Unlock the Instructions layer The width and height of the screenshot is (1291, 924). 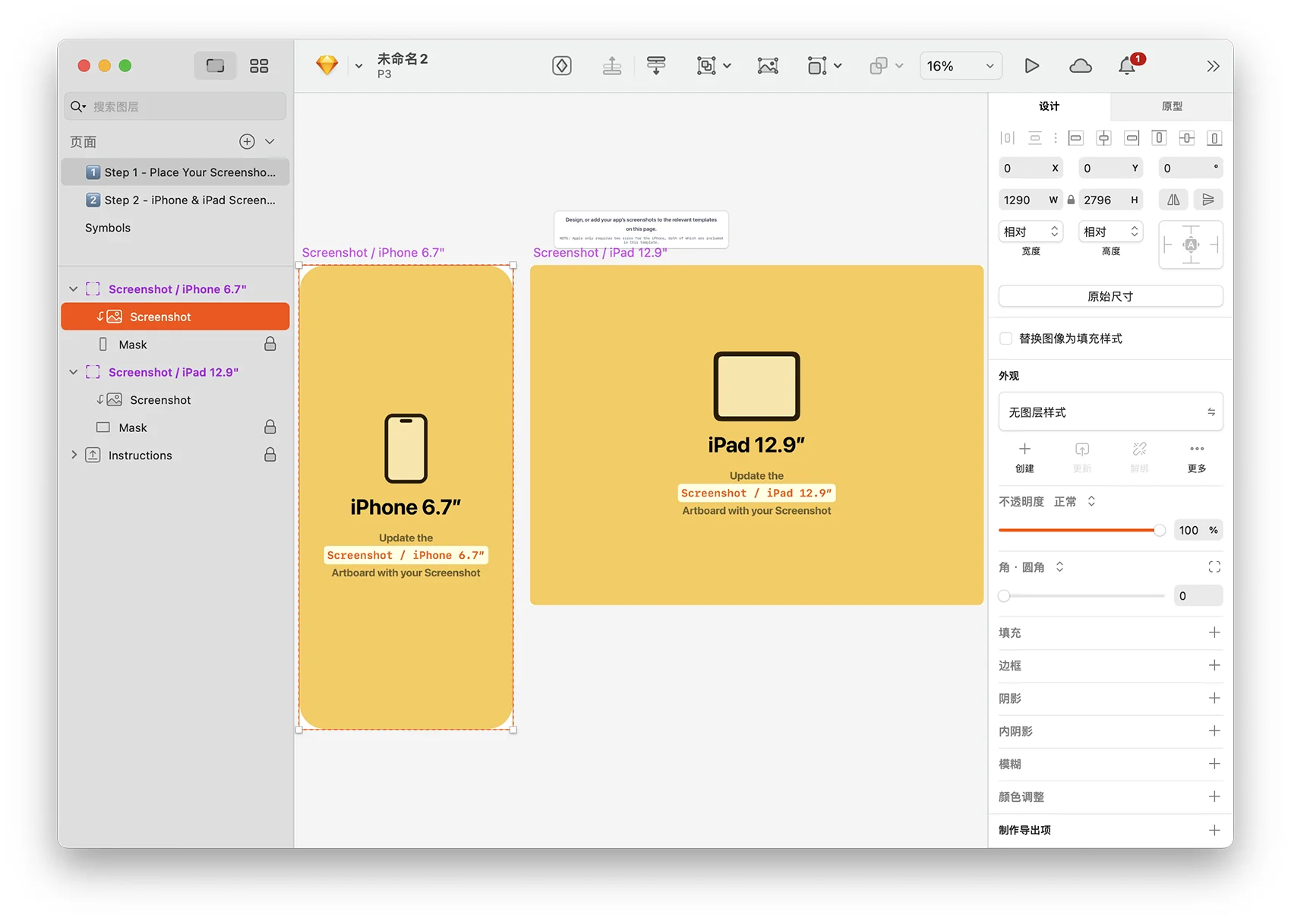point(270,454)
